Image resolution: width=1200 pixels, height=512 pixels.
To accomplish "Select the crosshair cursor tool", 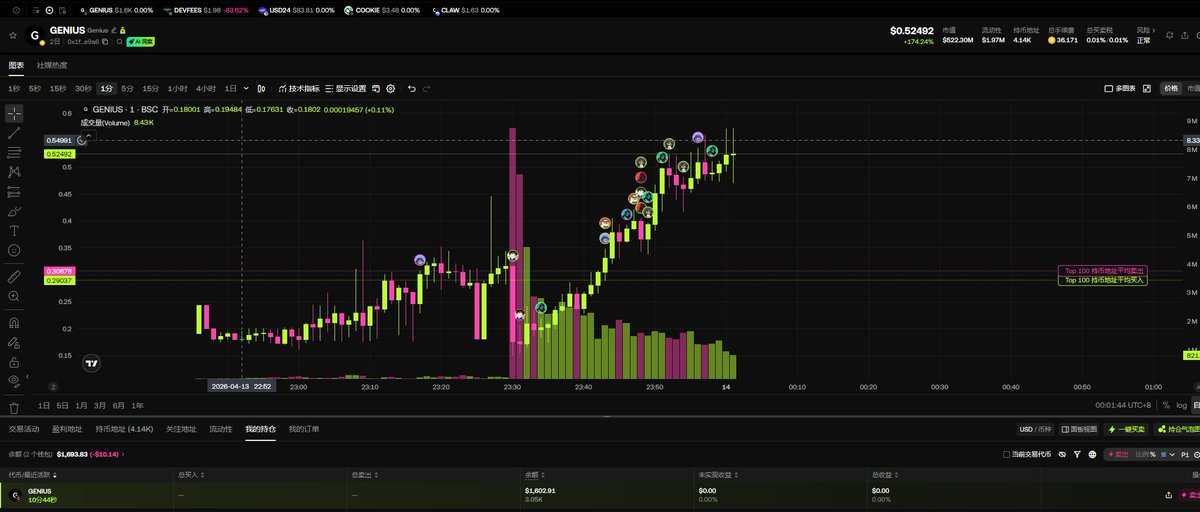I will [14, 113].
